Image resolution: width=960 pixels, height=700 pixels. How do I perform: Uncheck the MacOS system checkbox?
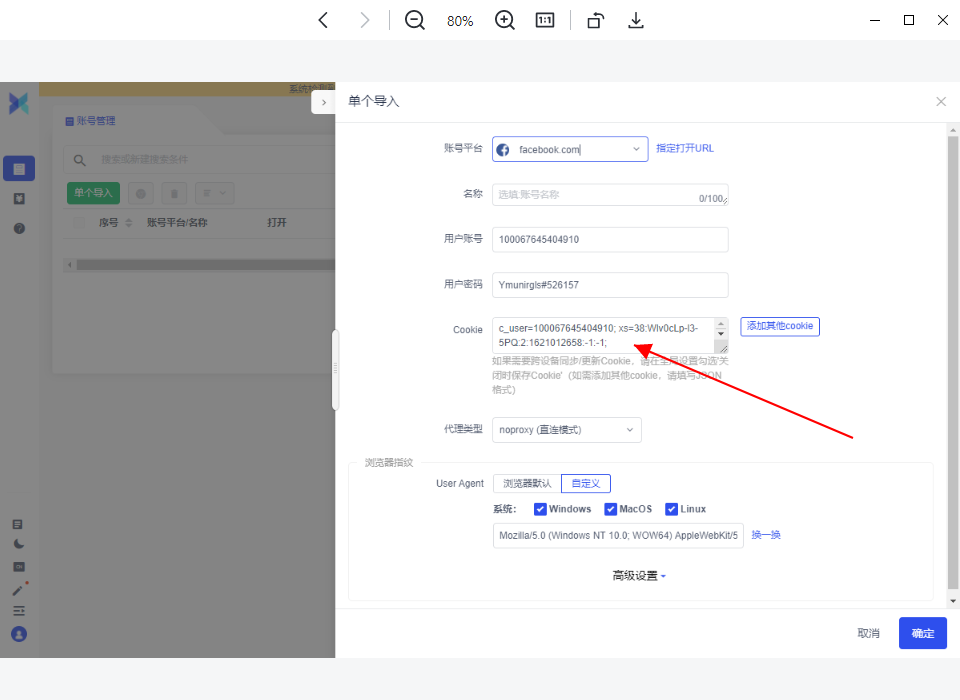click(x=610, y=509)
